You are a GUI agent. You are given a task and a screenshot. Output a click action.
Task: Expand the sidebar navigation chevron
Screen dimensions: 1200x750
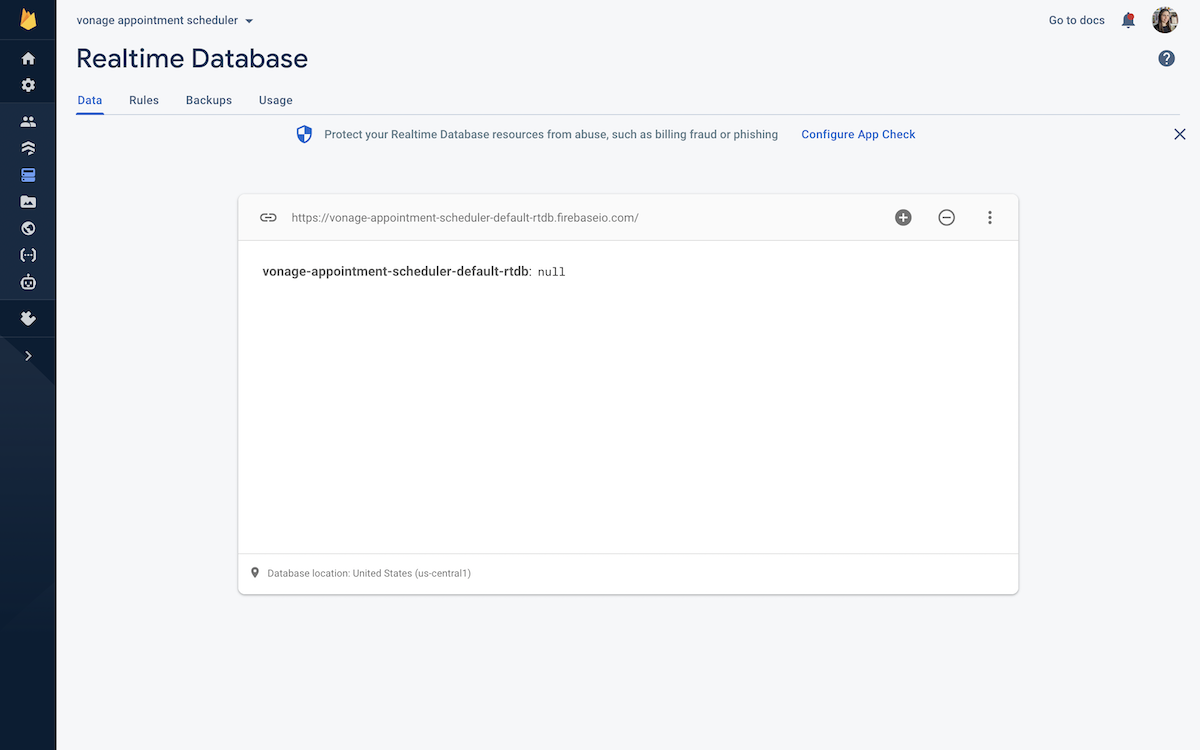pos(28,355)
